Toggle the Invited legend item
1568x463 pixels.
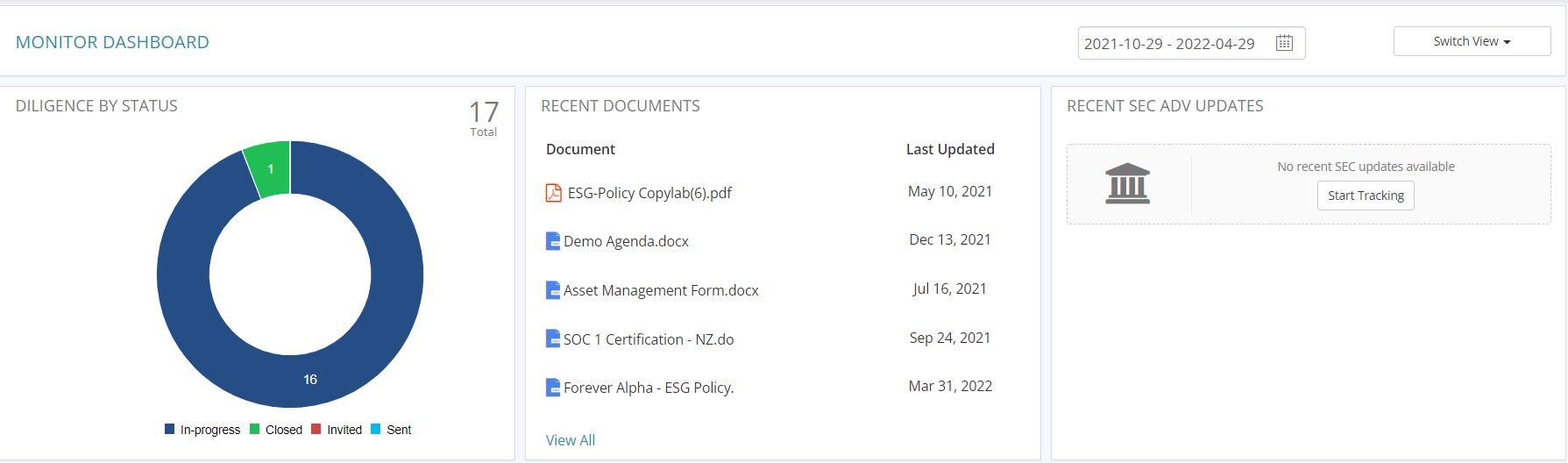pyautogui.click(x=337, y=430)
